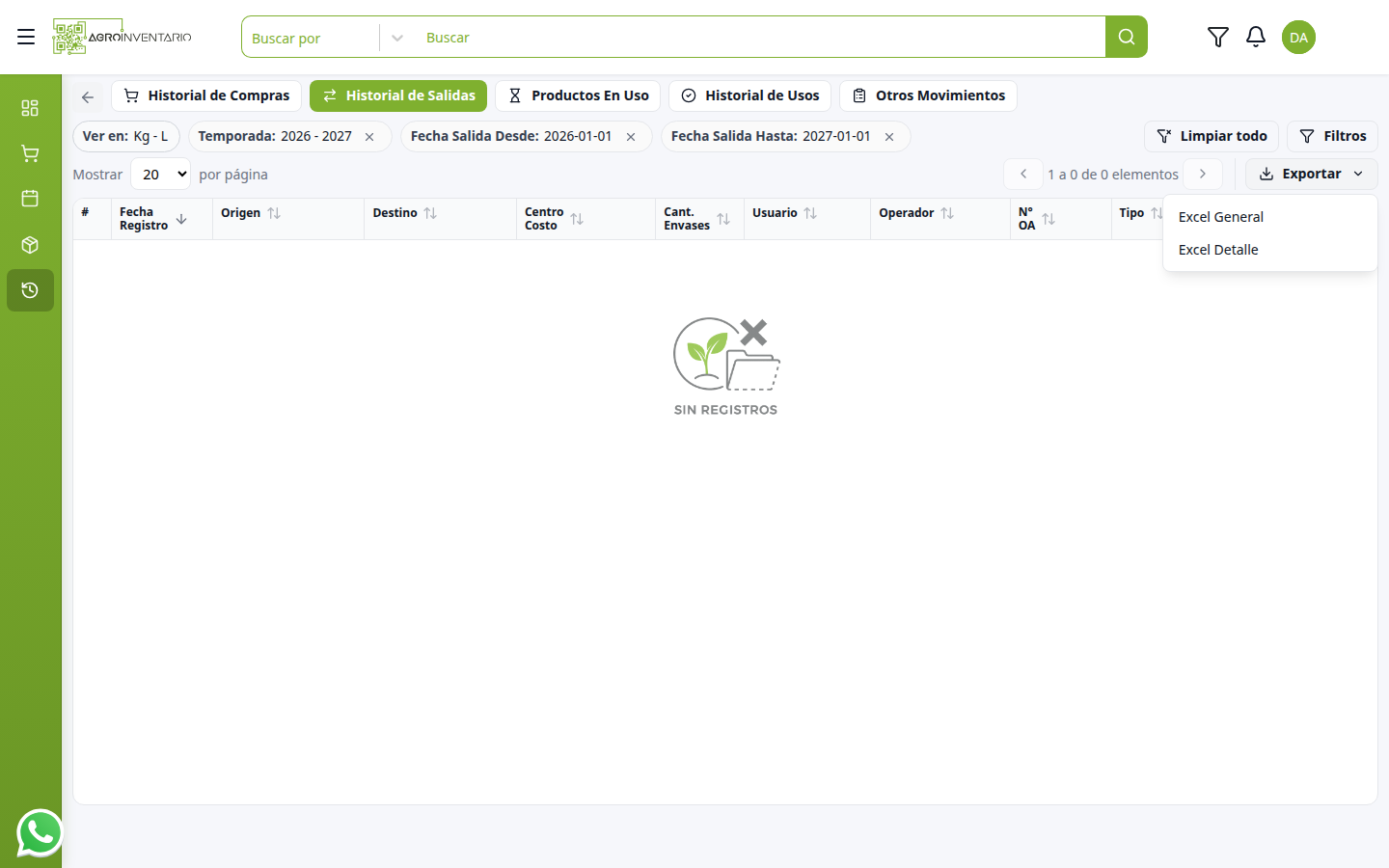Open calendar section in sidebar
This screenshot has height=868, width=1389.
[x=30, y=199]
